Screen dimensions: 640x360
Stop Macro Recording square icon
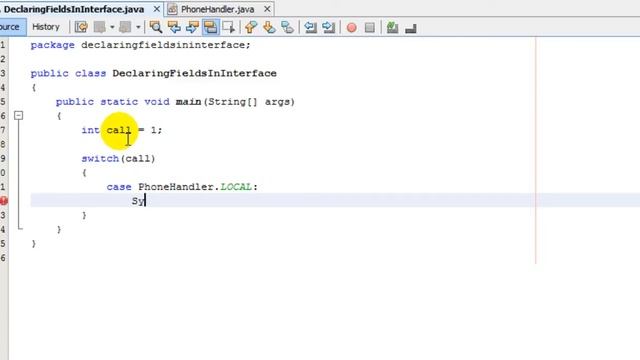pyautogui.click(x=369, y=28)
